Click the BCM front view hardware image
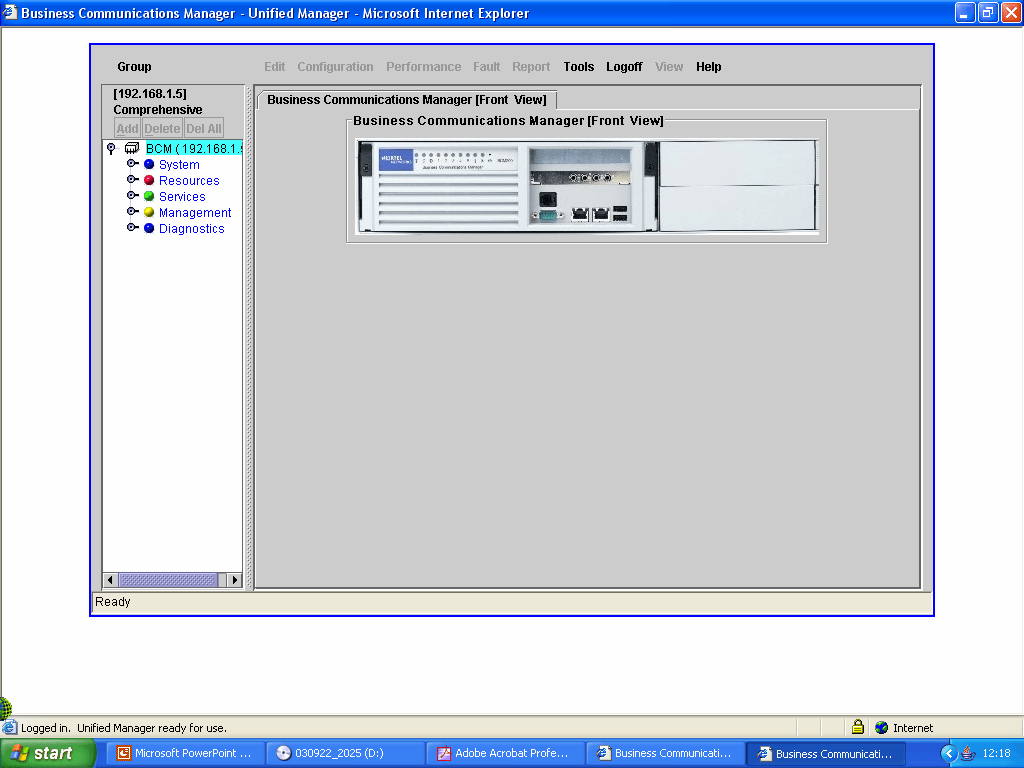Image resolution: width=1024 pixels, height=768 pixels. (587, 186)
